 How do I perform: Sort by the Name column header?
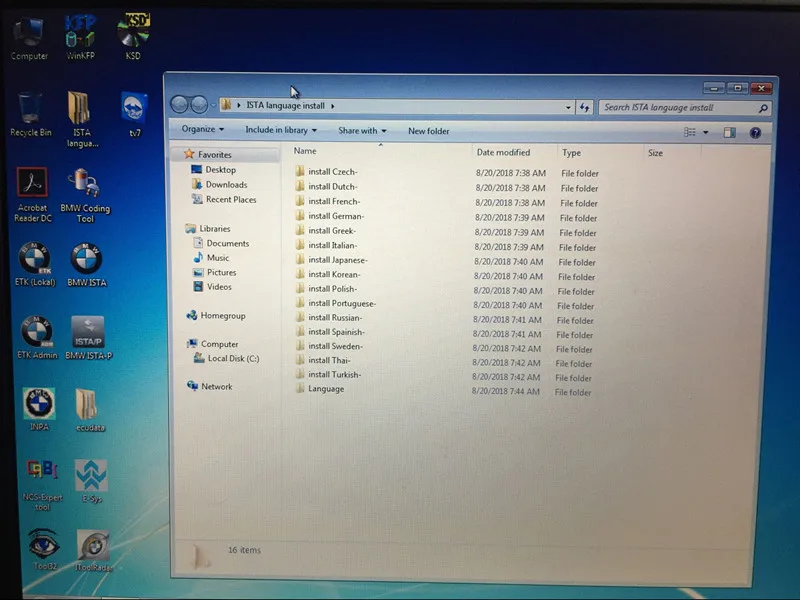[305, 151]
